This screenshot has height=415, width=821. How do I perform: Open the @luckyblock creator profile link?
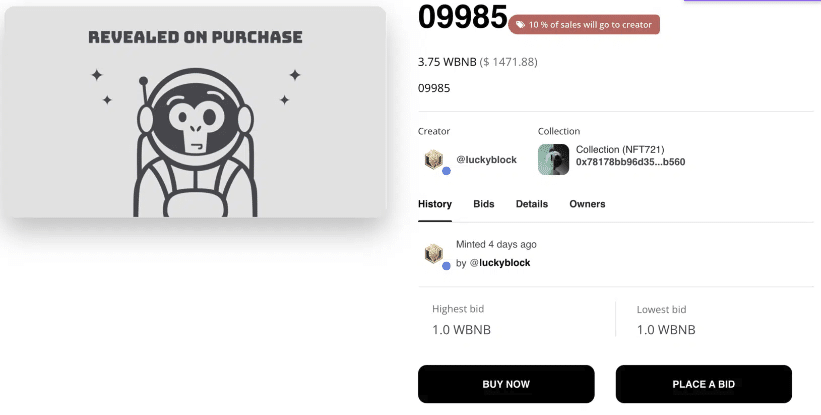(x=487, y=160)
